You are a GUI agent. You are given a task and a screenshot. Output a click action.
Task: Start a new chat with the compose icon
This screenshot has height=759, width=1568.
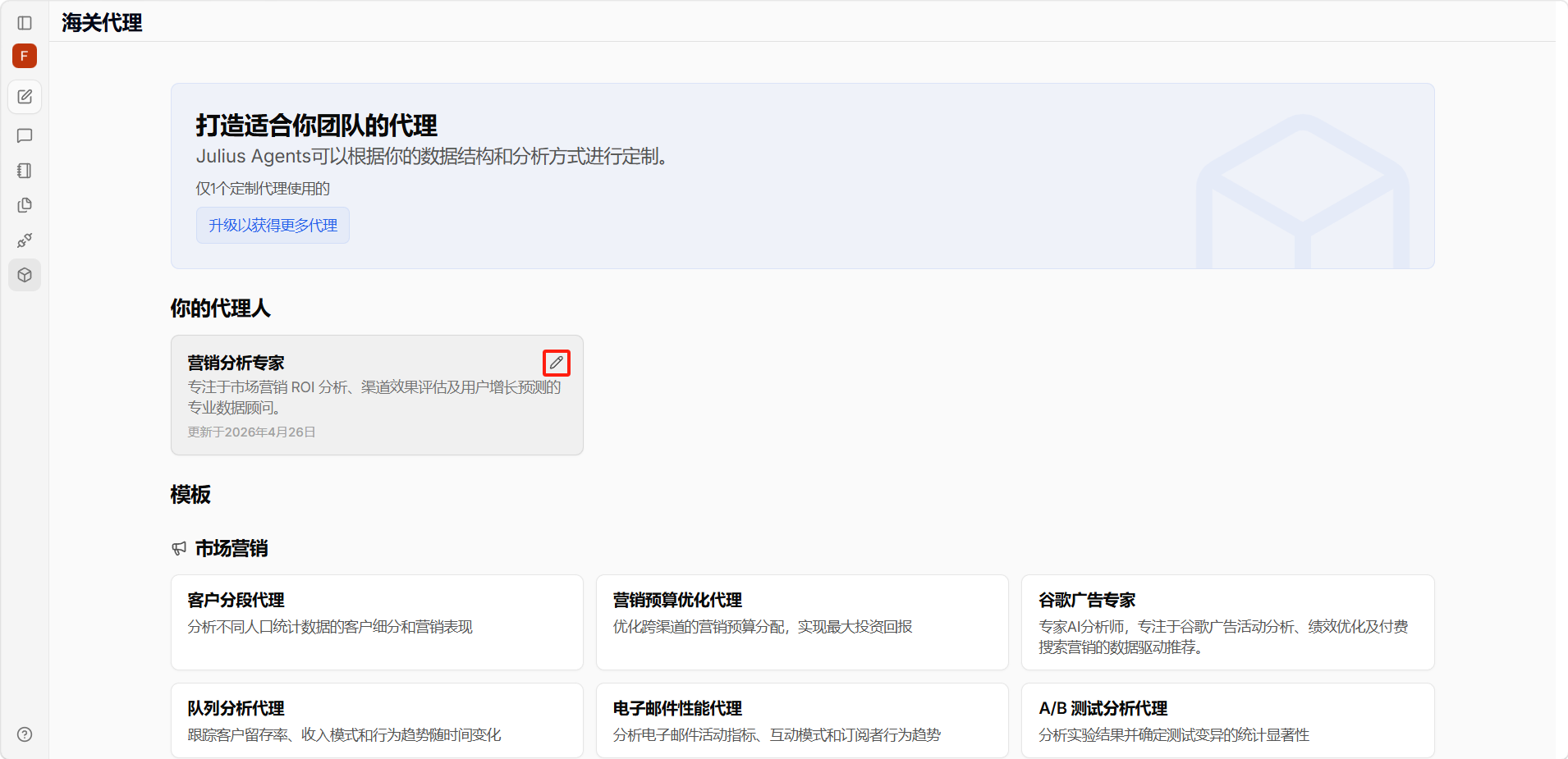[x=25, y=97]
